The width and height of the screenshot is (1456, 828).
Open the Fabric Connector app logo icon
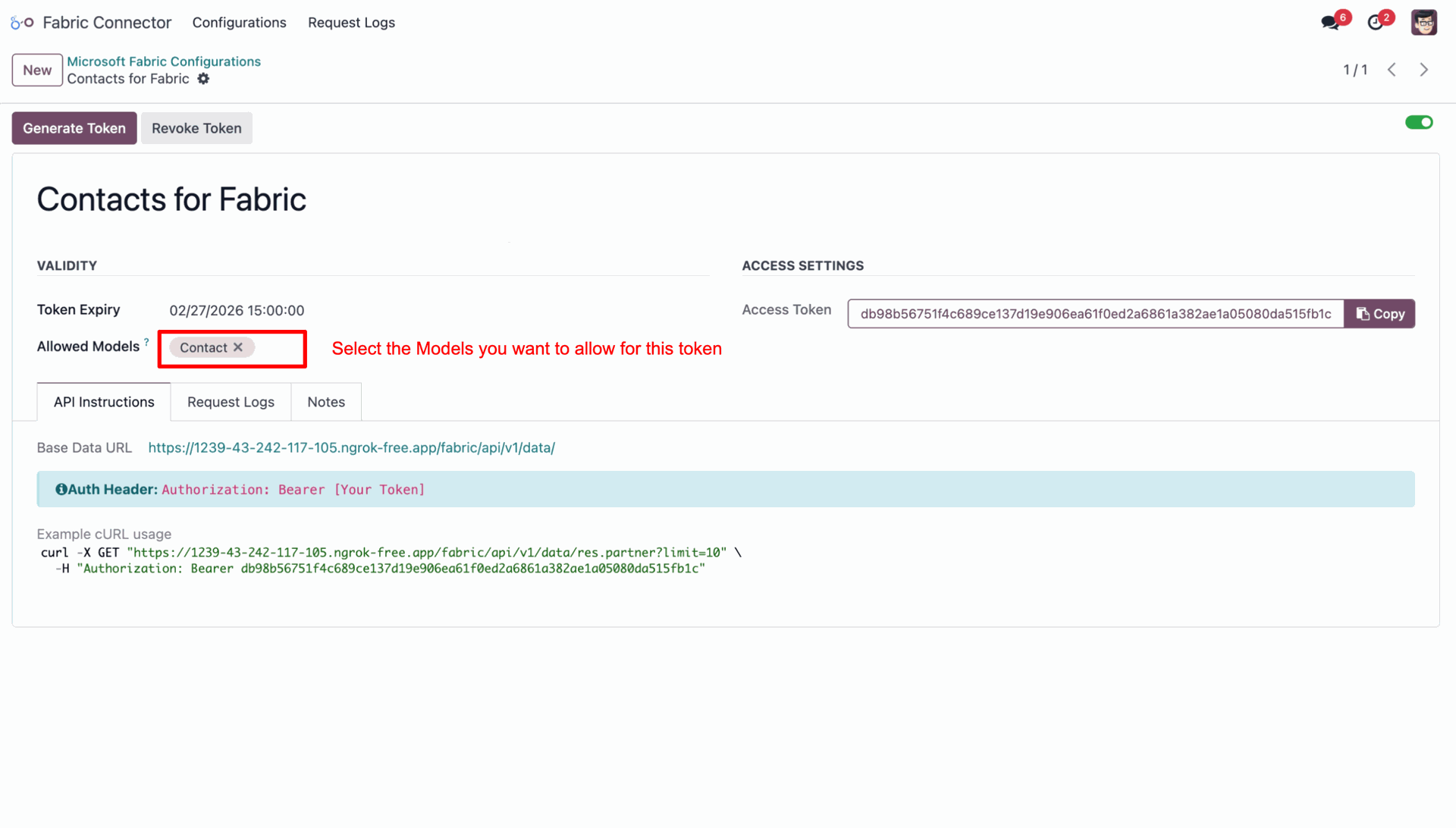coord(22,23)
